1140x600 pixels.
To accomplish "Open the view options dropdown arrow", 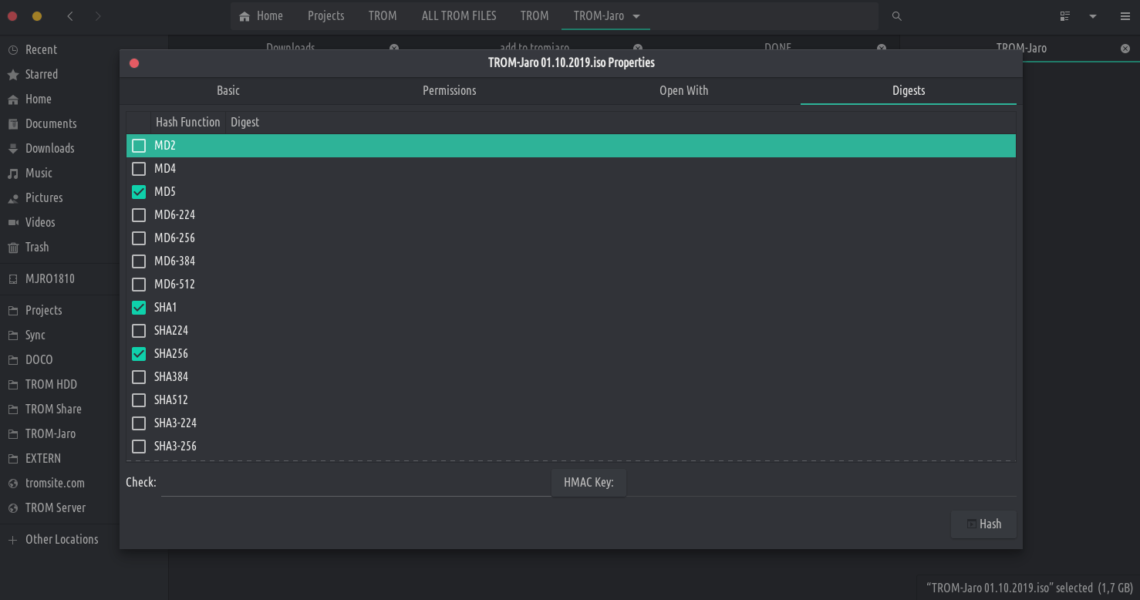I will (x=1093, y=16).
